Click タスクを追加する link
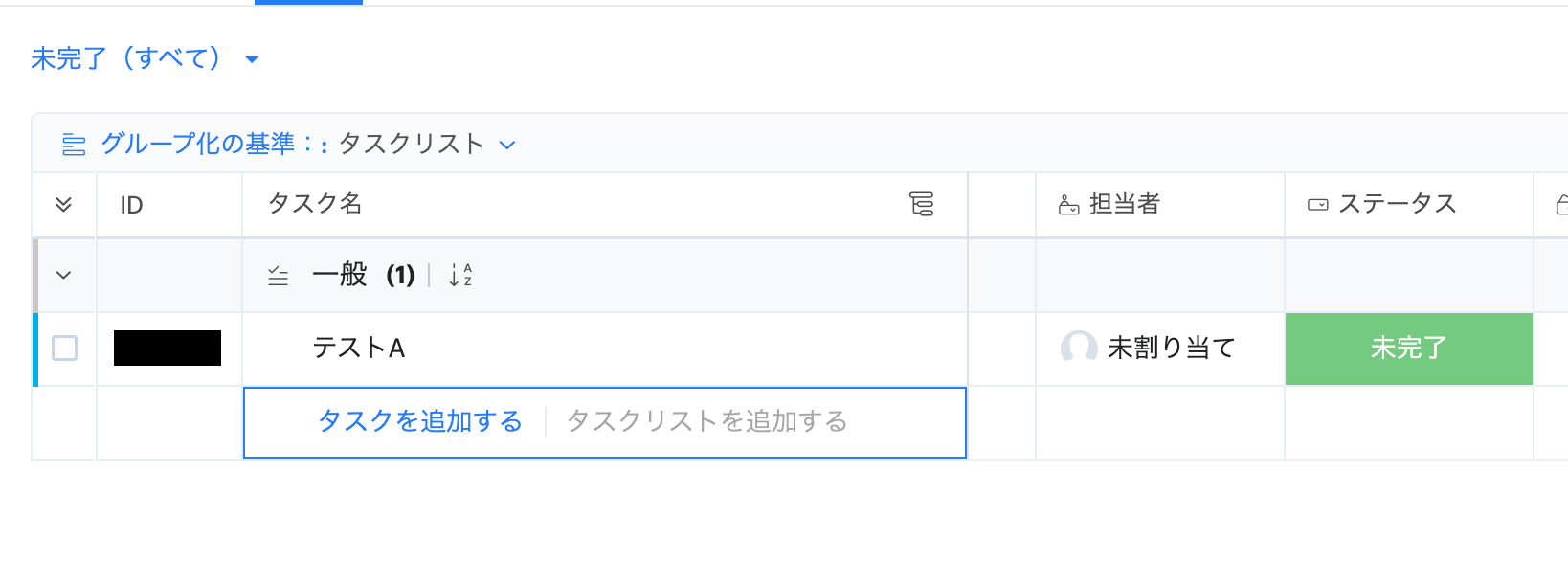 point(420,421)
